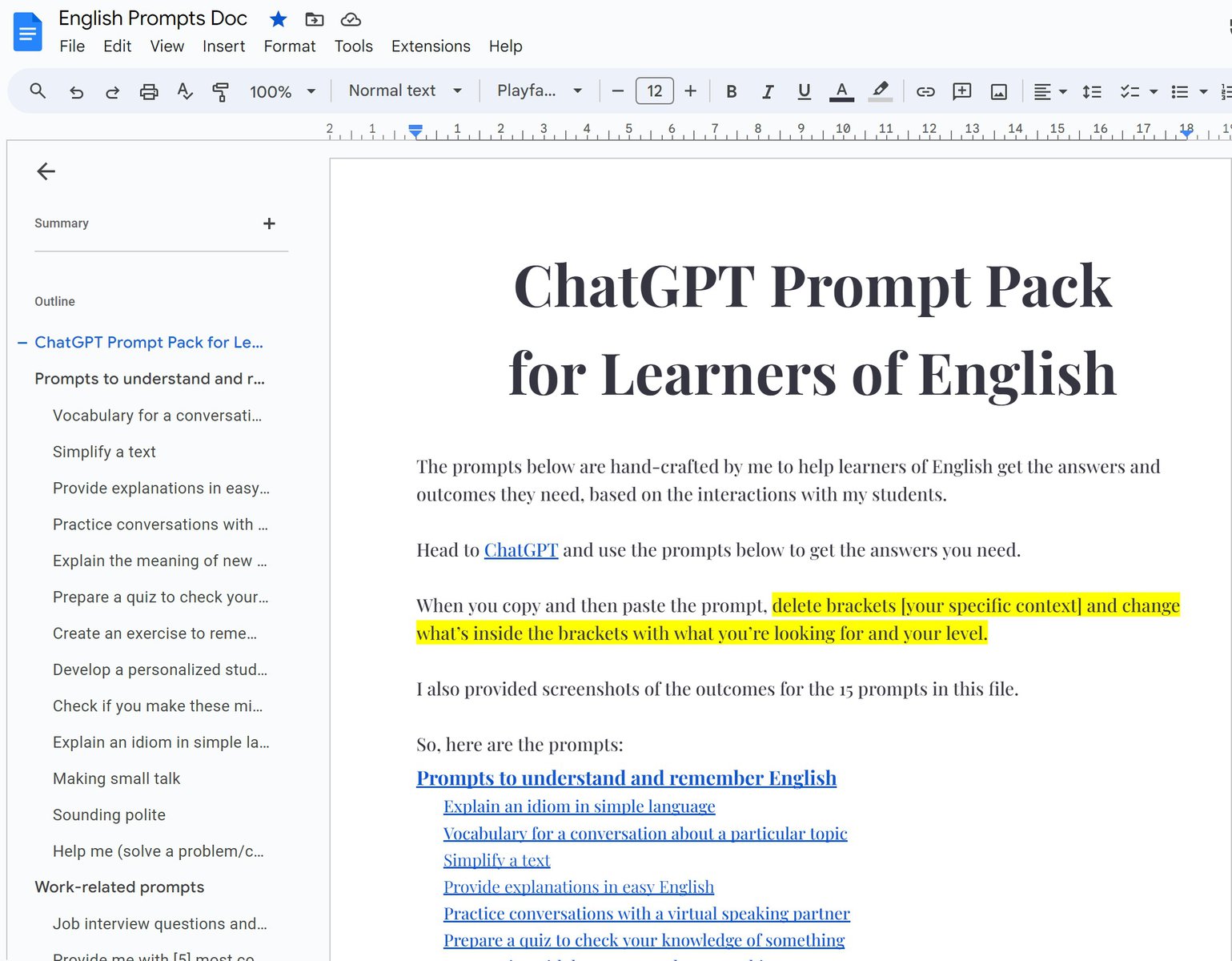Follow the ChatGPT hyperlink in the document
This screenshot has width=1232, height=961.
tap(521, 550)
